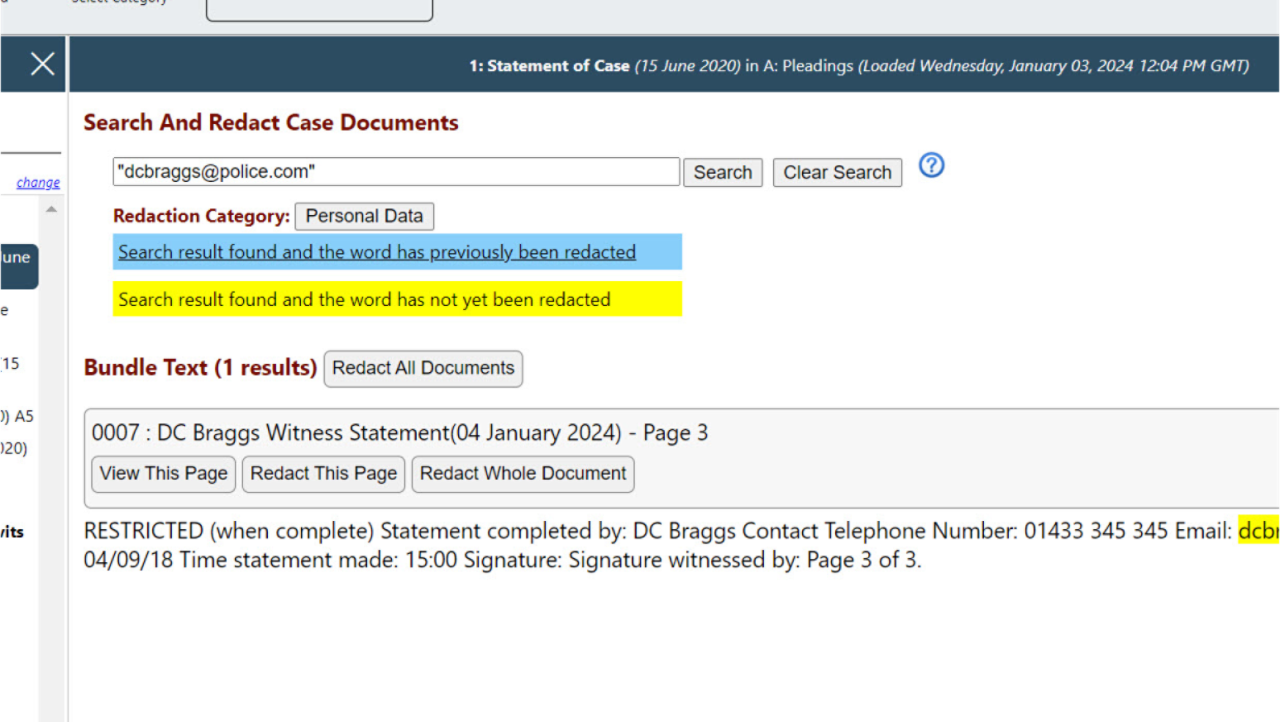
Task: Open View This Page for result 0007
Action: point(164,474)
